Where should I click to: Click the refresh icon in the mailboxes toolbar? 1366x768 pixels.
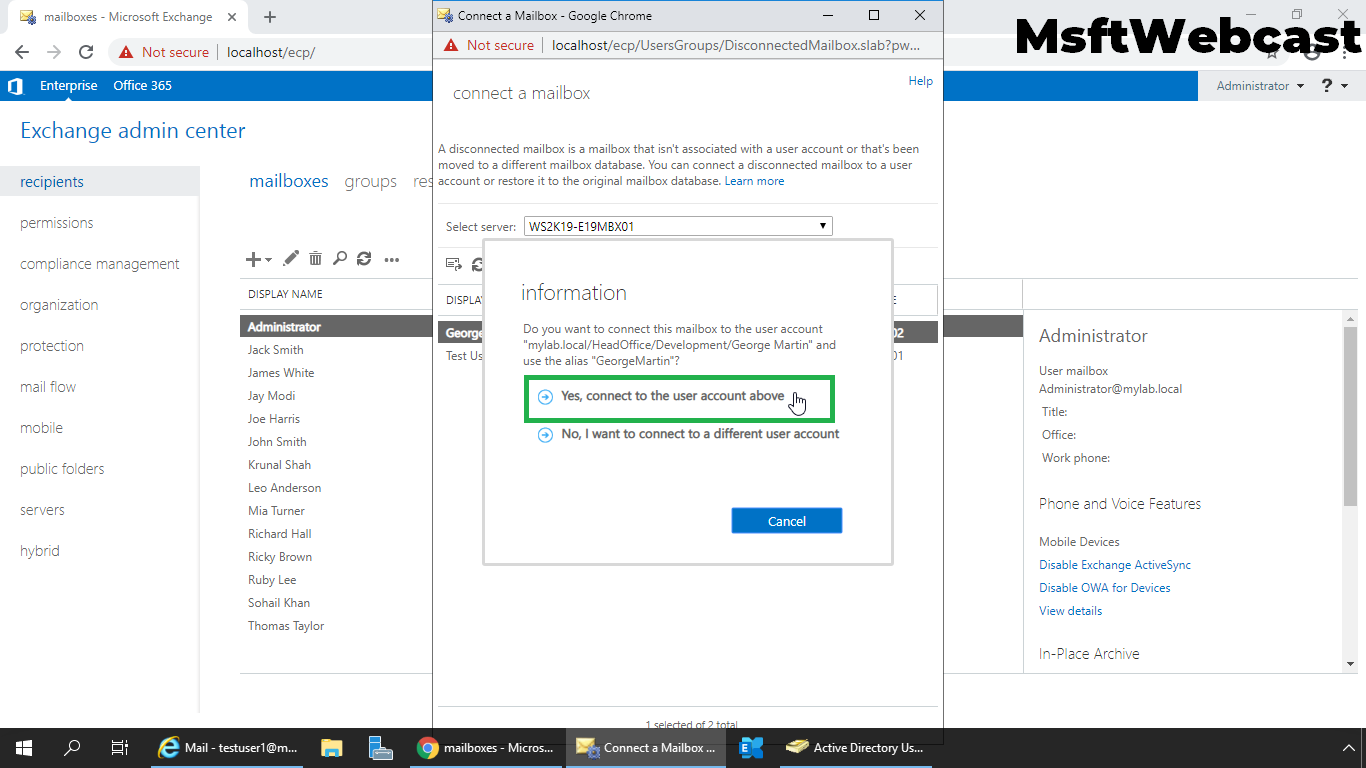[x=363, y=259]
